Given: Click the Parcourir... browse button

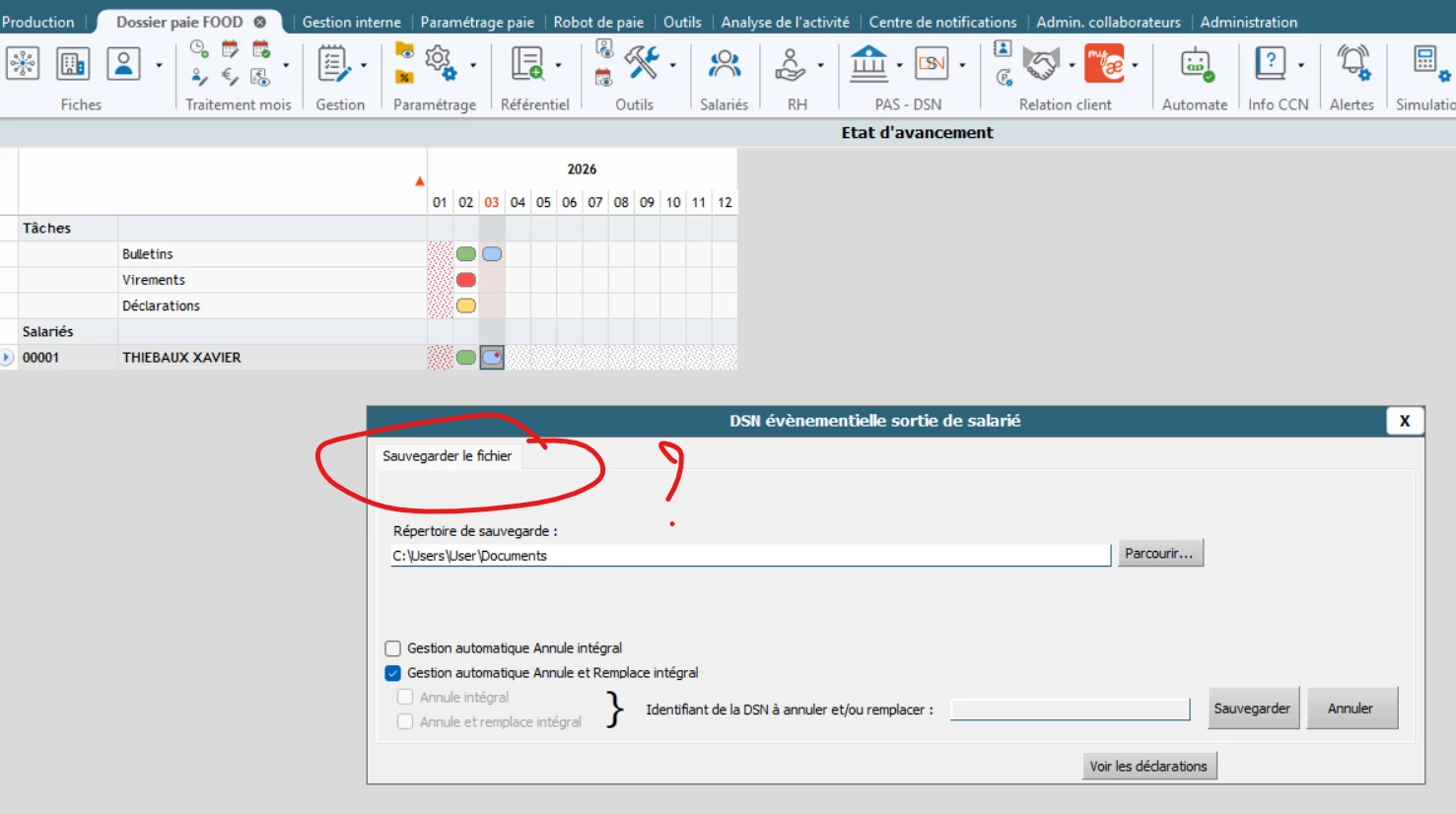Looking at the screenshot, I should coord(1160,554).
